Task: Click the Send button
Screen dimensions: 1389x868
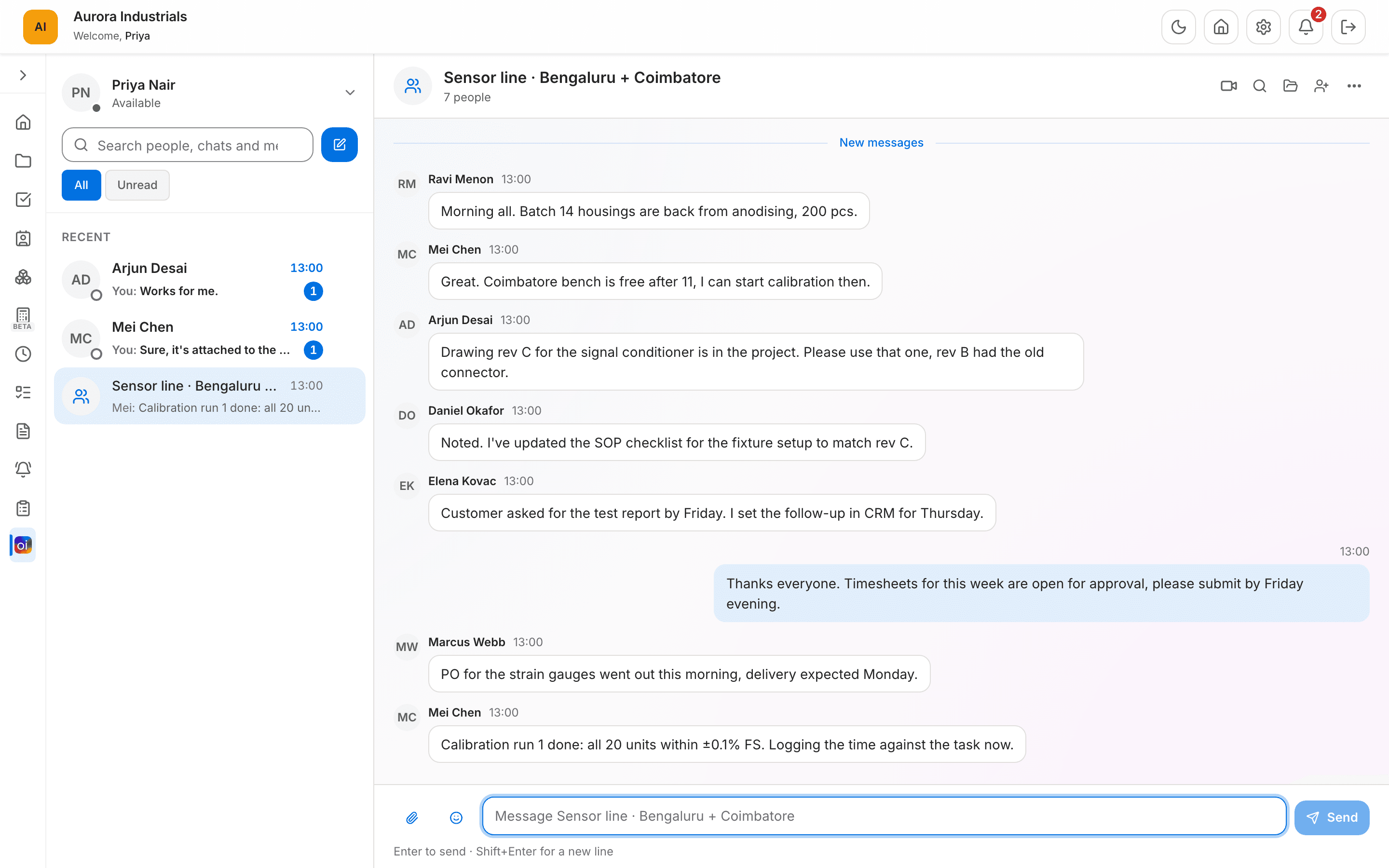Action: 1332,817
